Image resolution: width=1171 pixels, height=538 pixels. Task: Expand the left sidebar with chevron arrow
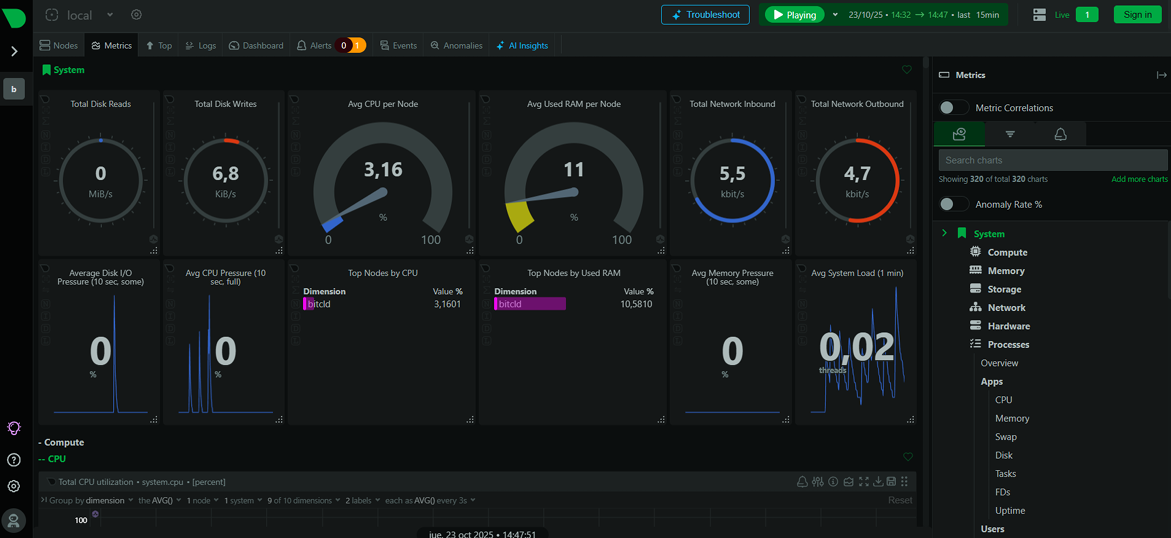[14, 51]
